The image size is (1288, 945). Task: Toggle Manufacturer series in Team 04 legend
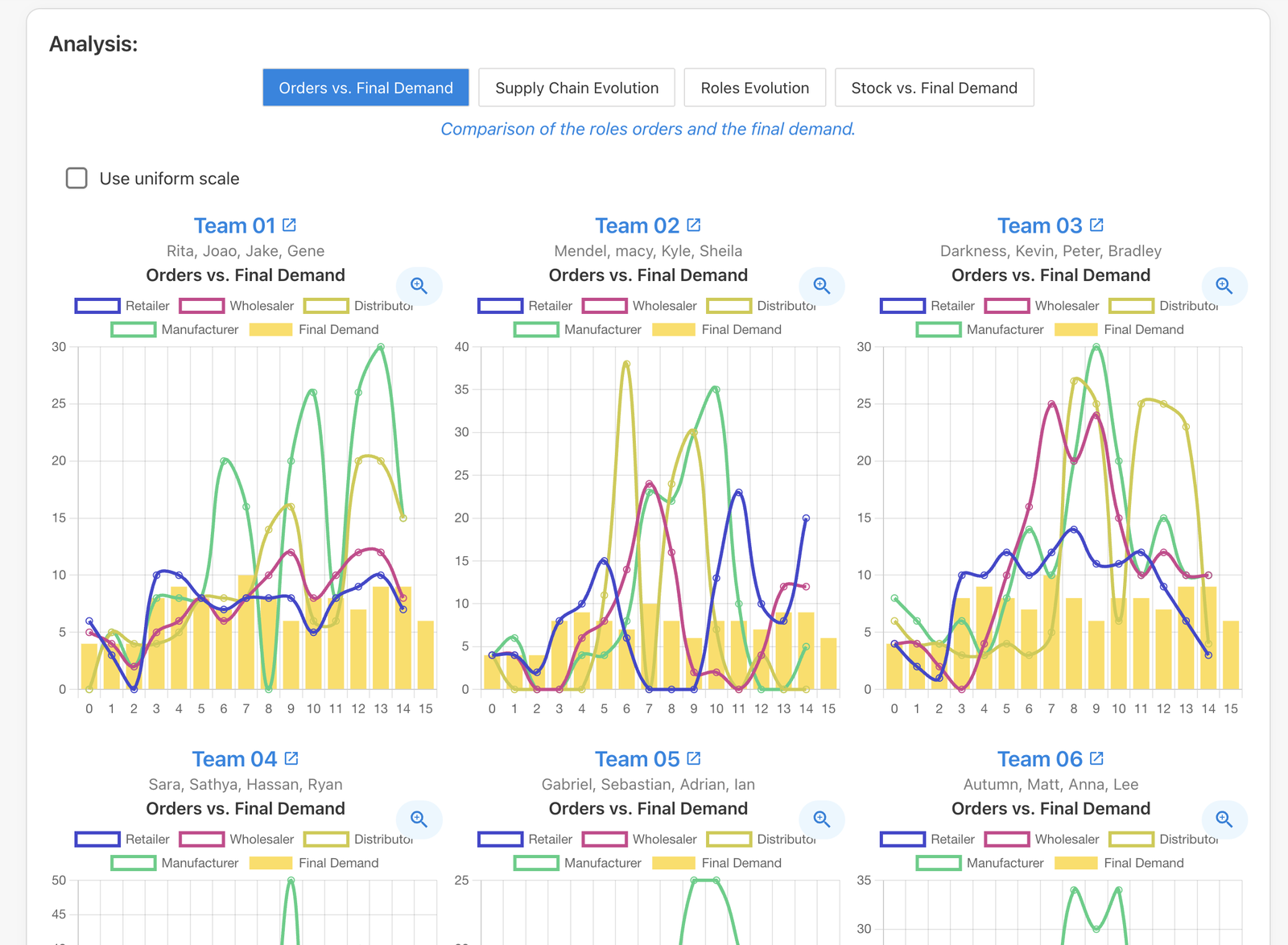pos(175,863)
